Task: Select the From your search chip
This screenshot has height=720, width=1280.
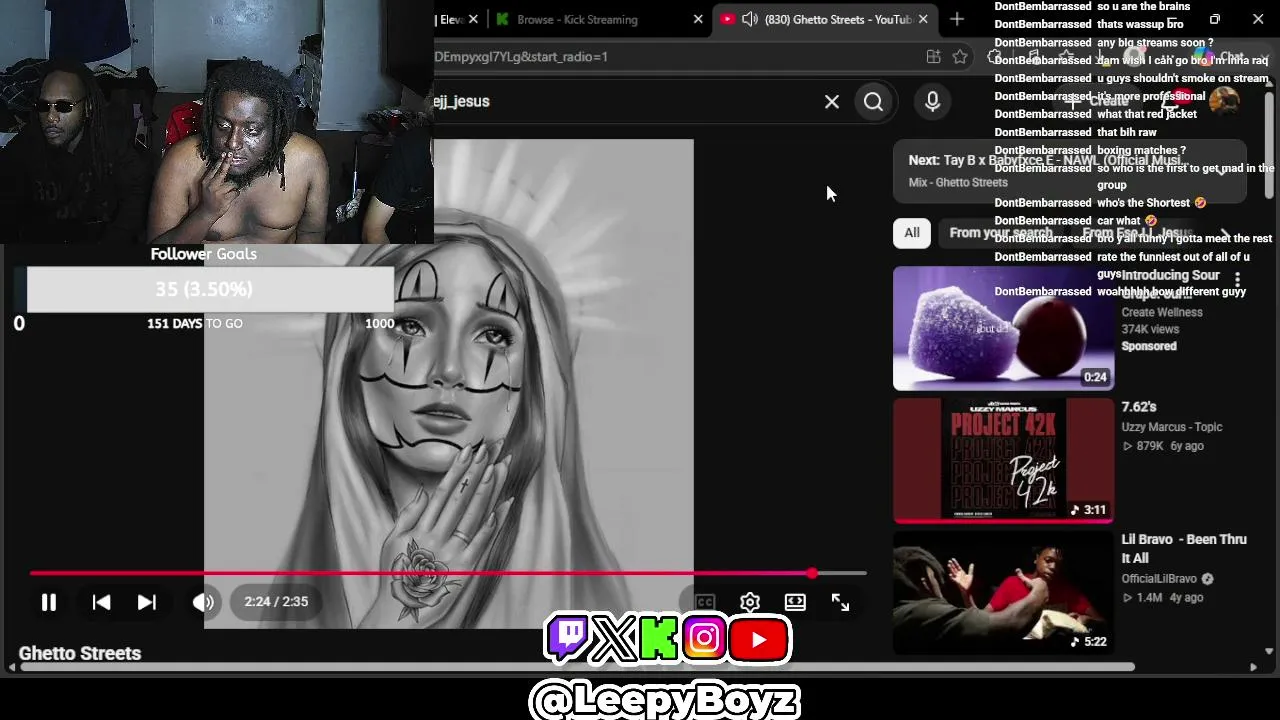Action: tap(1001, 233)
